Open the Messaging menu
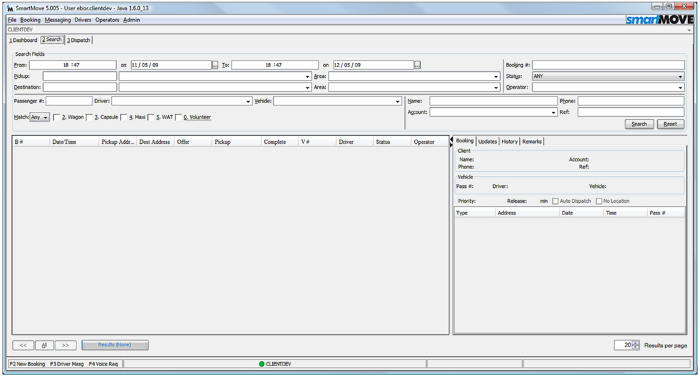Image resolution: width=700 pixels, height=377 pixels. pyautogui.click(x=58, y=20)
